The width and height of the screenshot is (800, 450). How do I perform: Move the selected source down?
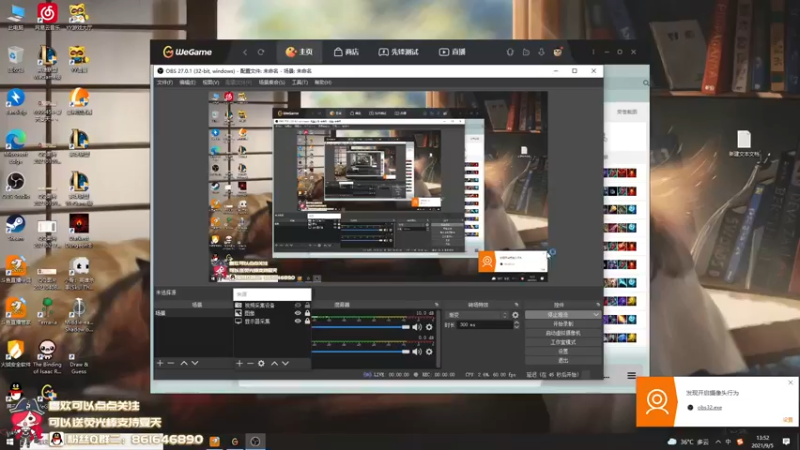[x=285, y=363]
